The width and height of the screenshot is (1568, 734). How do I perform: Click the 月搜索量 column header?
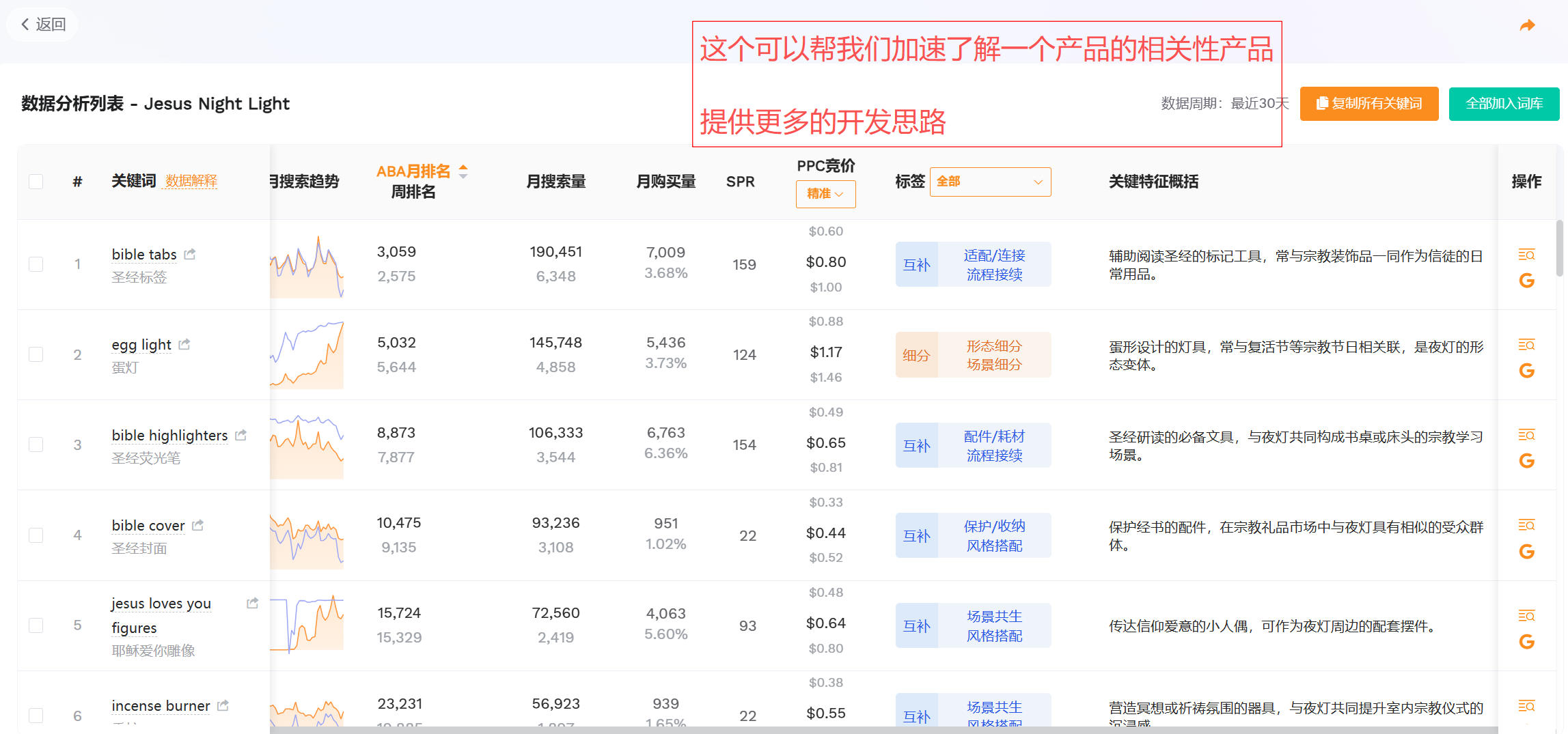(555, 182)
